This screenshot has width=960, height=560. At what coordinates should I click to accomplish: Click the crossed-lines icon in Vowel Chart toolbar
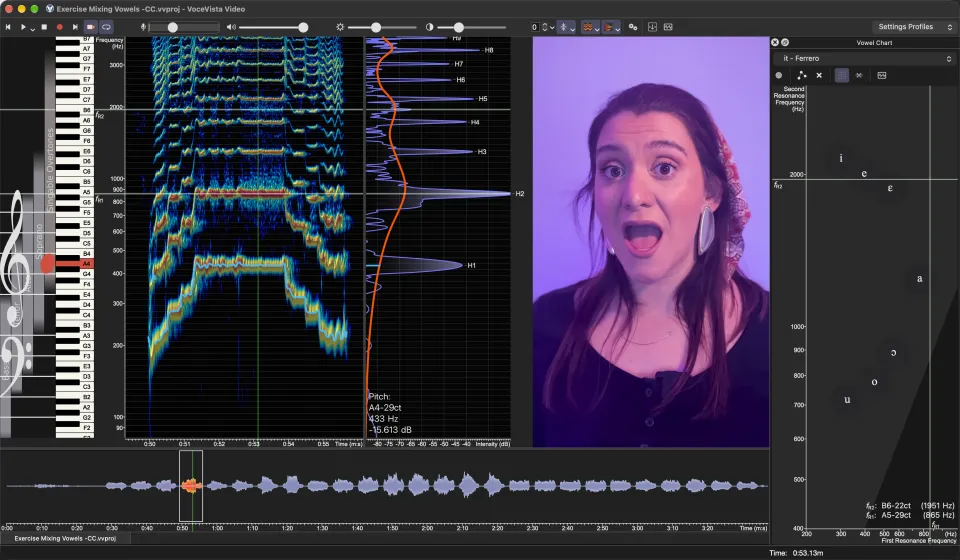859,75
